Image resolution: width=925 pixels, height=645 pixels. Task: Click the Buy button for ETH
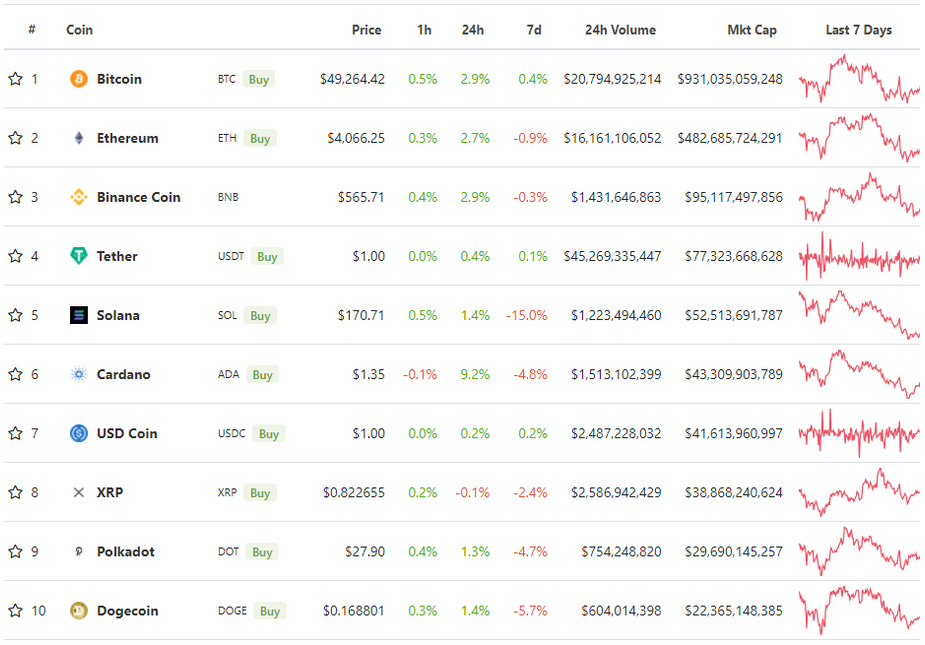[260, 138]
